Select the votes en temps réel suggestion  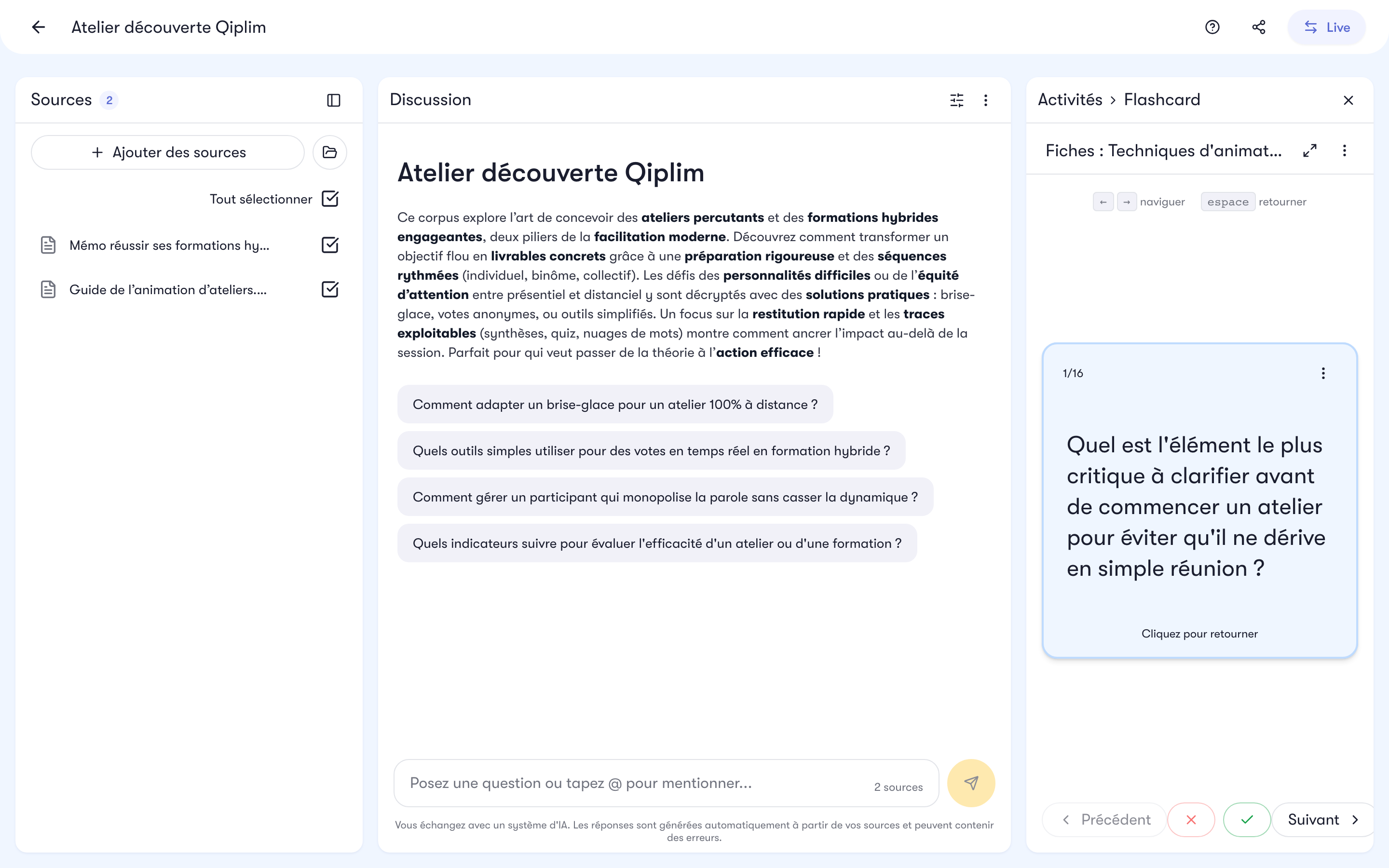pos(651,451)
